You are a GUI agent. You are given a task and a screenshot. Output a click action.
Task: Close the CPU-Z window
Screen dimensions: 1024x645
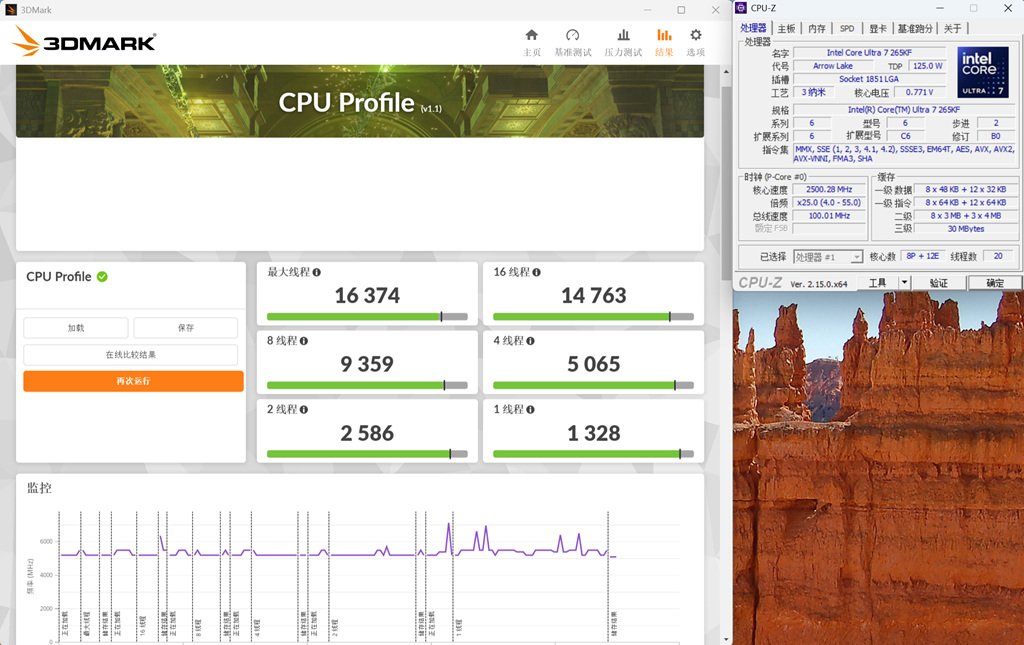[1008, 8]
